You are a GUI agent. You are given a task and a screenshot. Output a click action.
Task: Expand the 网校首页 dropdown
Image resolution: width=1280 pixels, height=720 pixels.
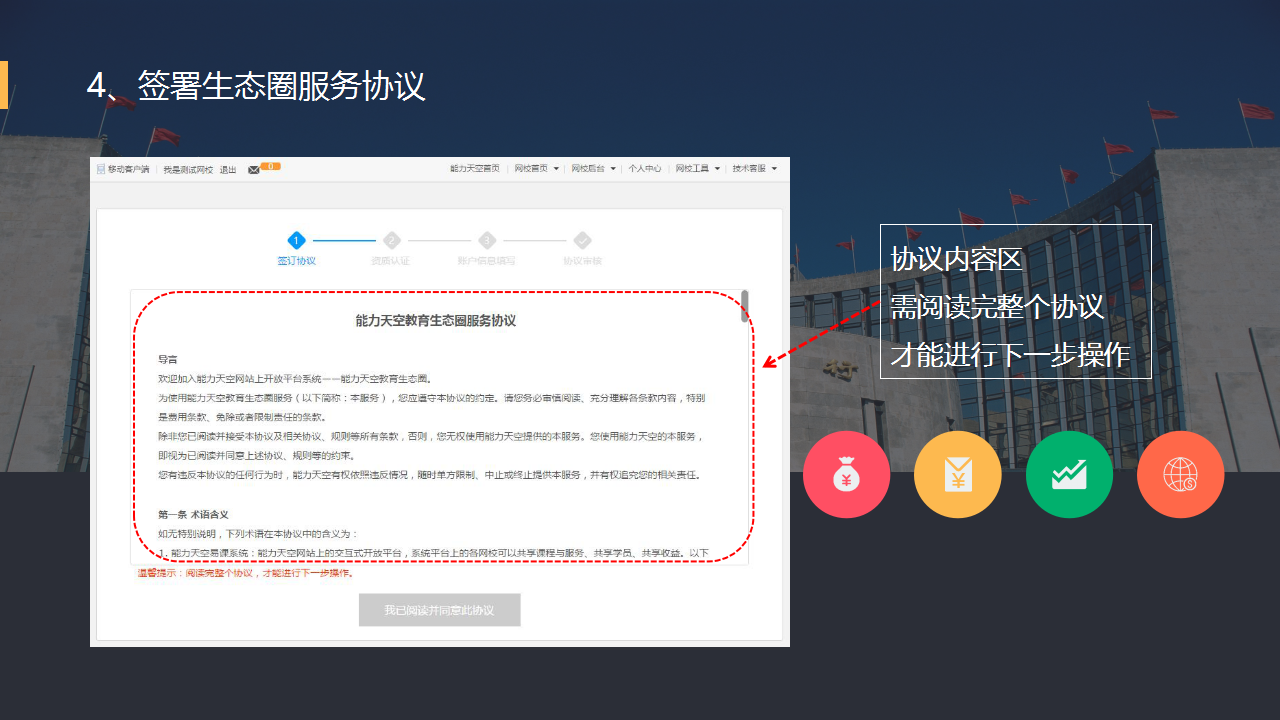point(537,169)
